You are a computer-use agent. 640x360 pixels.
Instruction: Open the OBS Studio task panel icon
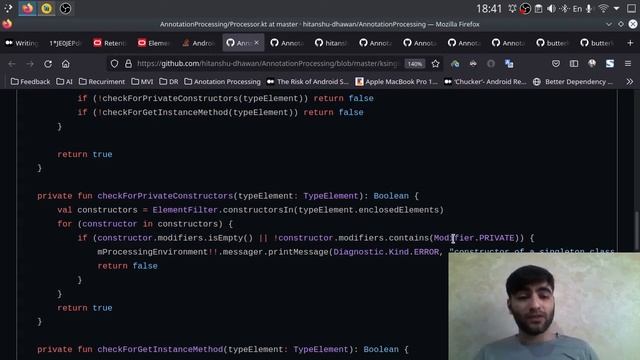pyautogui.click(x=65, y=8)
